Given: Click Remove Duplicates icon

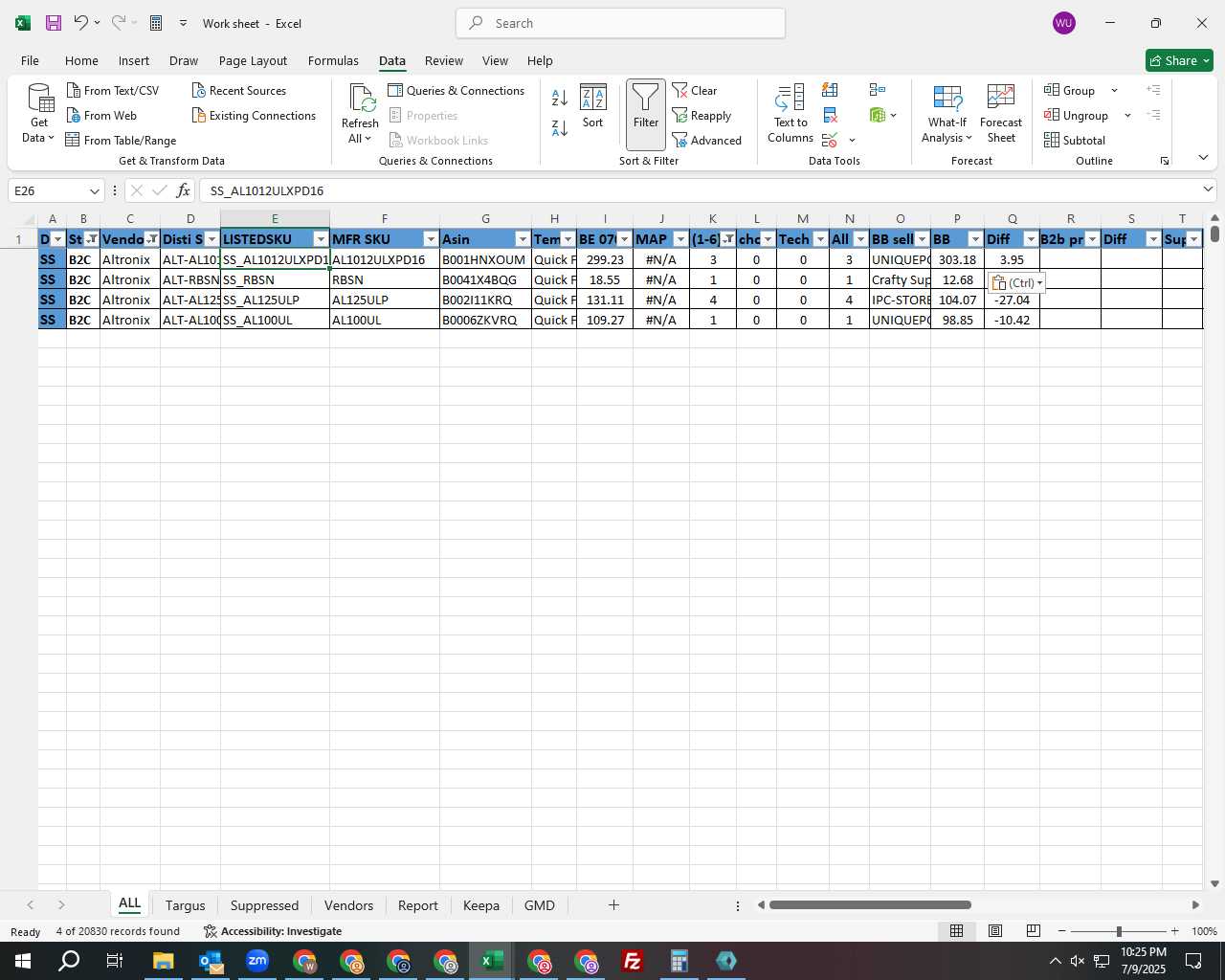Looking at the screenshot, I should 830,116.
